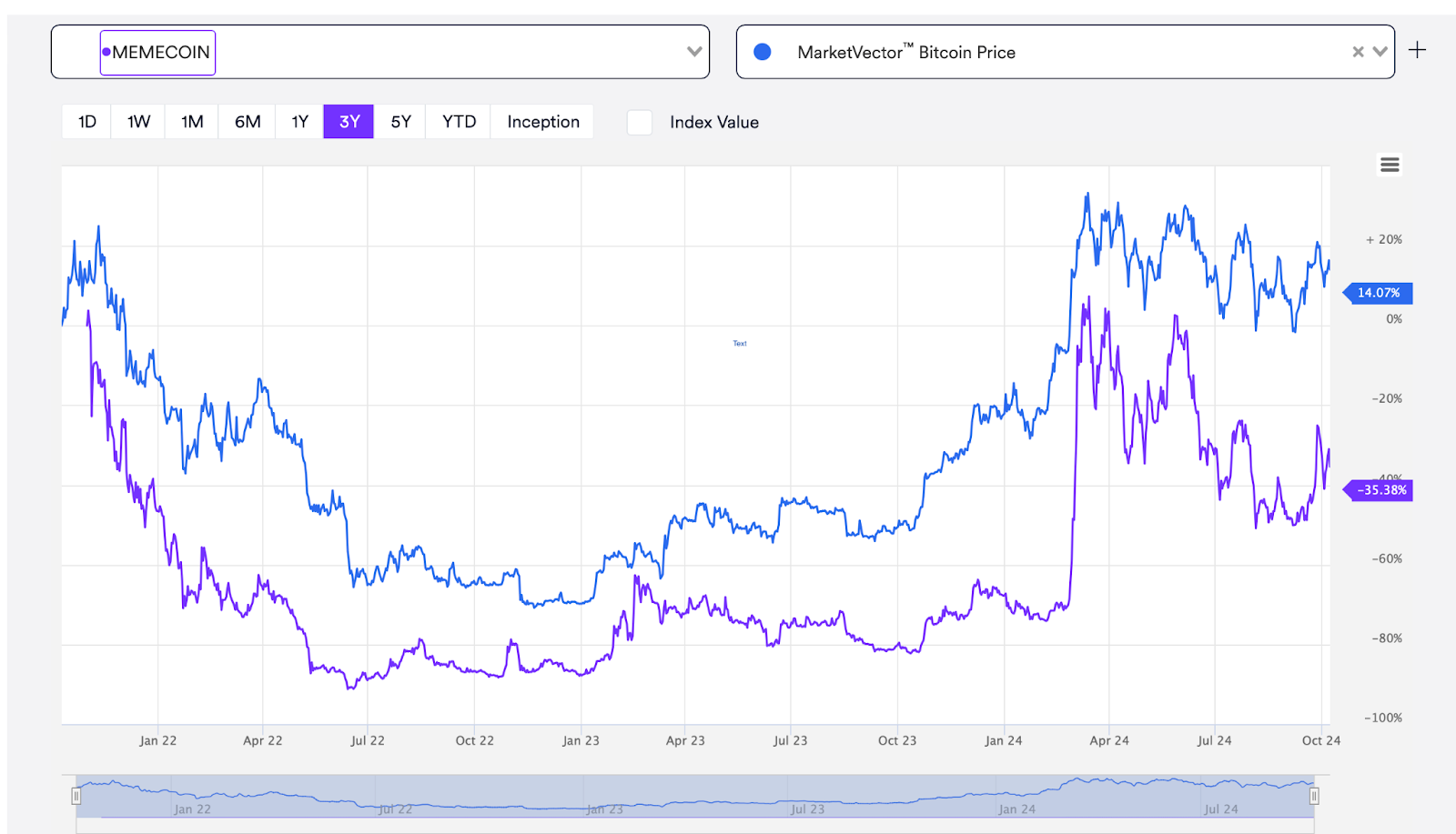Select the 1Y time range
The height and width of the screenshot is (834, 1456).
pos(300,122)
